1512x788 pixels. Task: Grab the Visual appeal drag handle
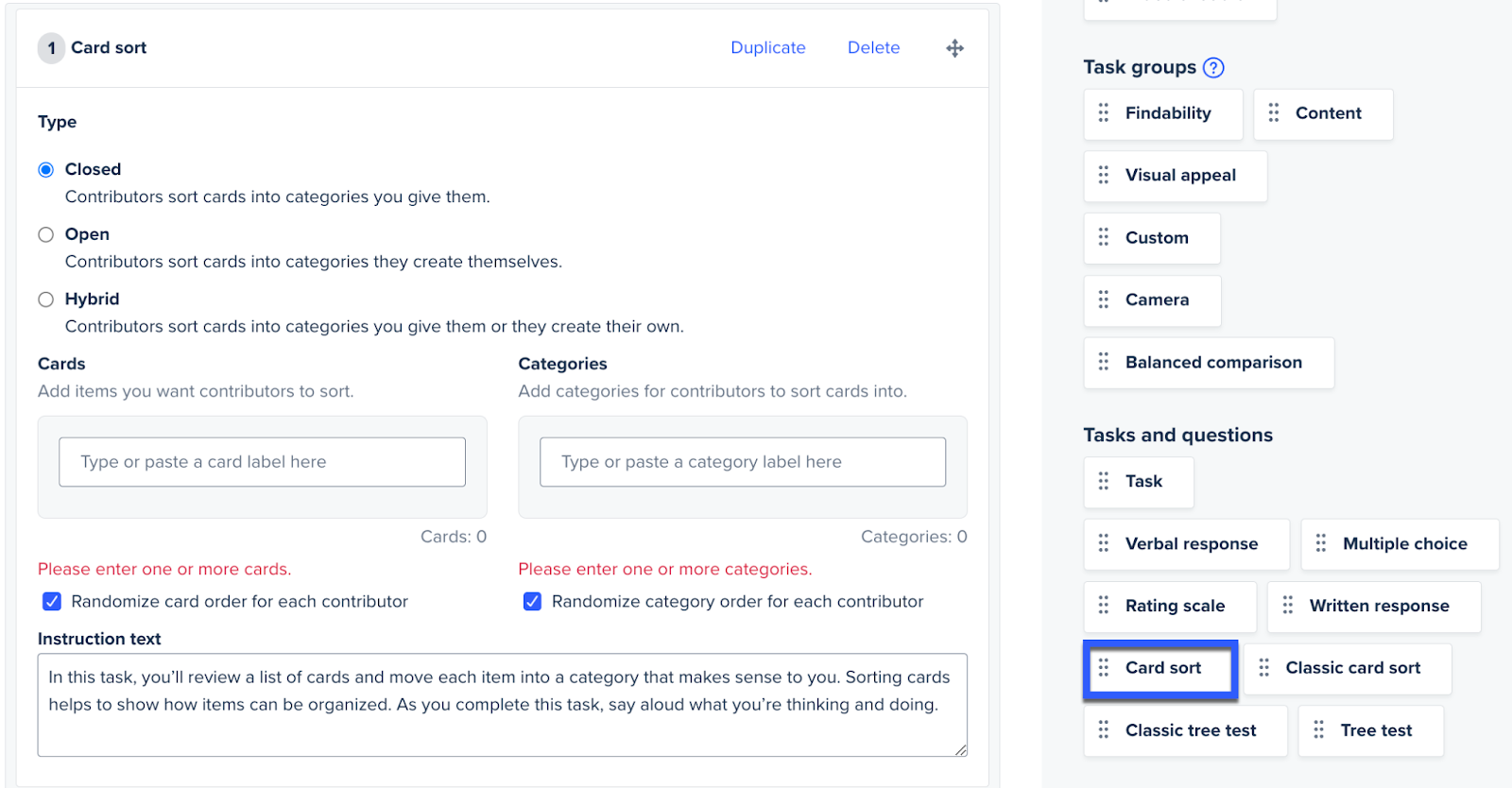coord(1103,176)
